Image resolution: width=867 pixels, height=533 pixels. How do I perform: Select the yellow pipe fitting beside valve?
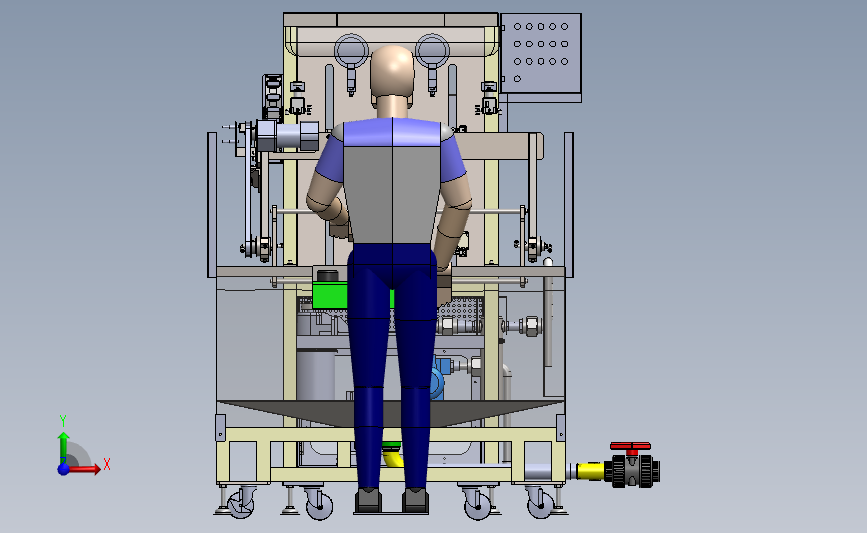point(591,471)
